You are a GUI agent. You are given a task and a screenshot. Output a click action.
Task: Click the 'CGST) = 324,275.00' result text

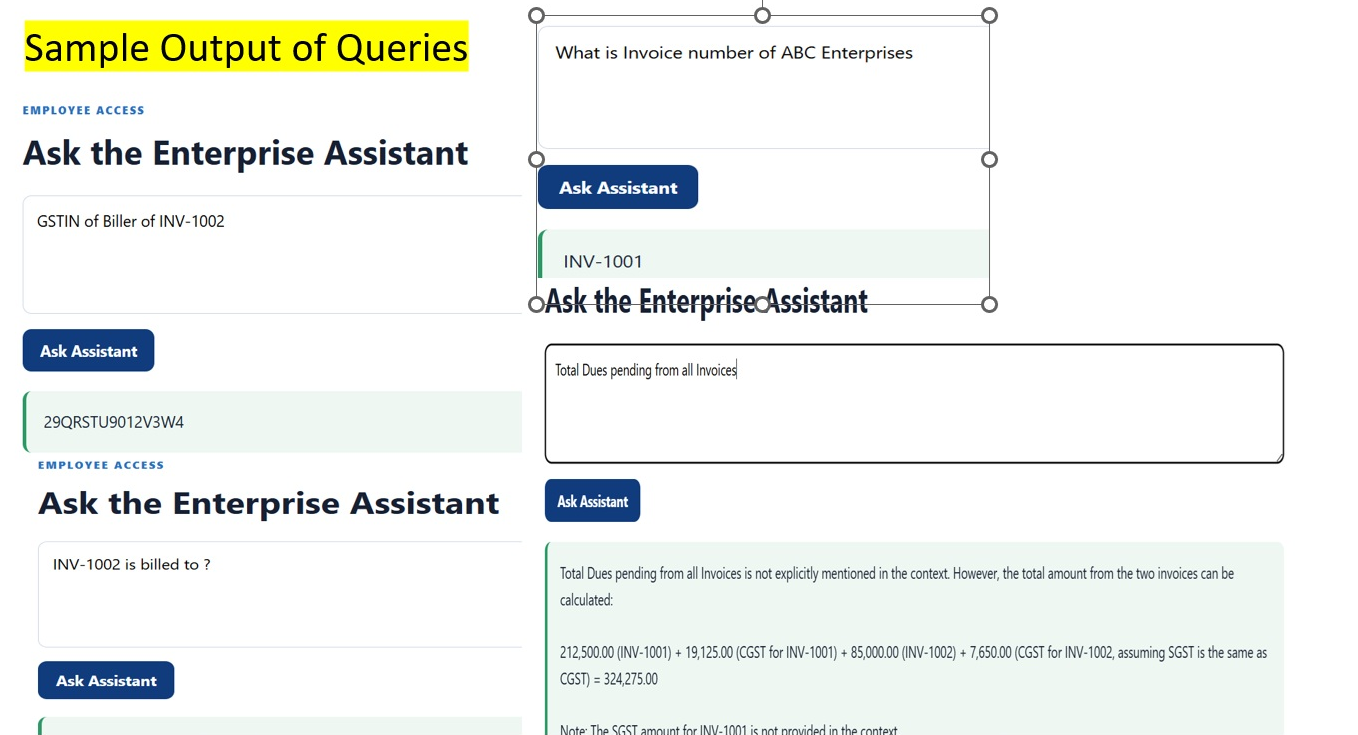click(x=609, y=679)
